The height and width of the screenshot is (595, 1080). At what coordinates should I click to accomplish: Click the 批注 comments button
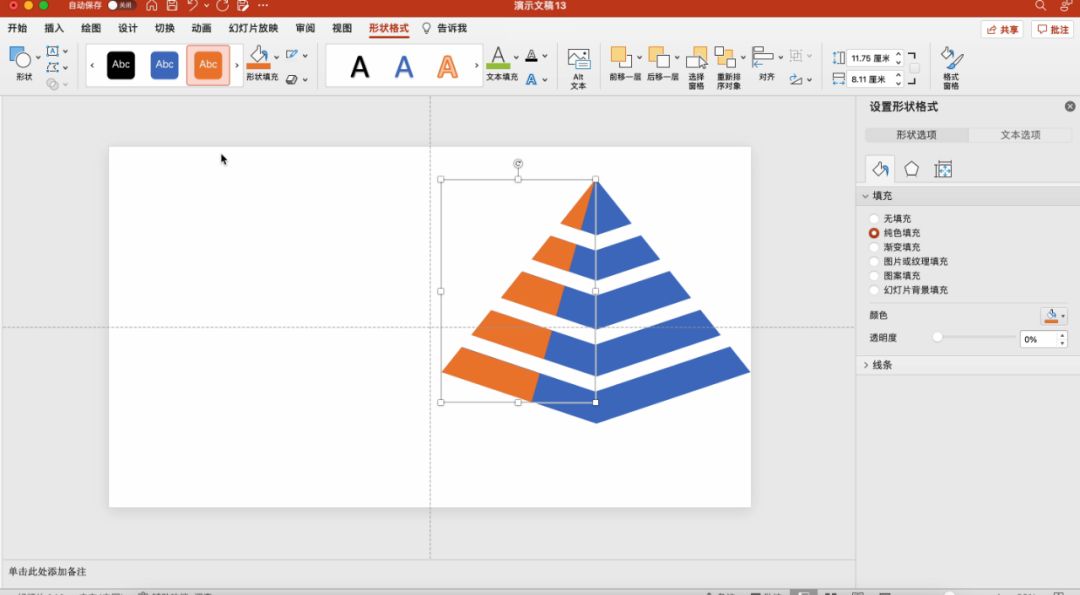(x=1053, y=30)
